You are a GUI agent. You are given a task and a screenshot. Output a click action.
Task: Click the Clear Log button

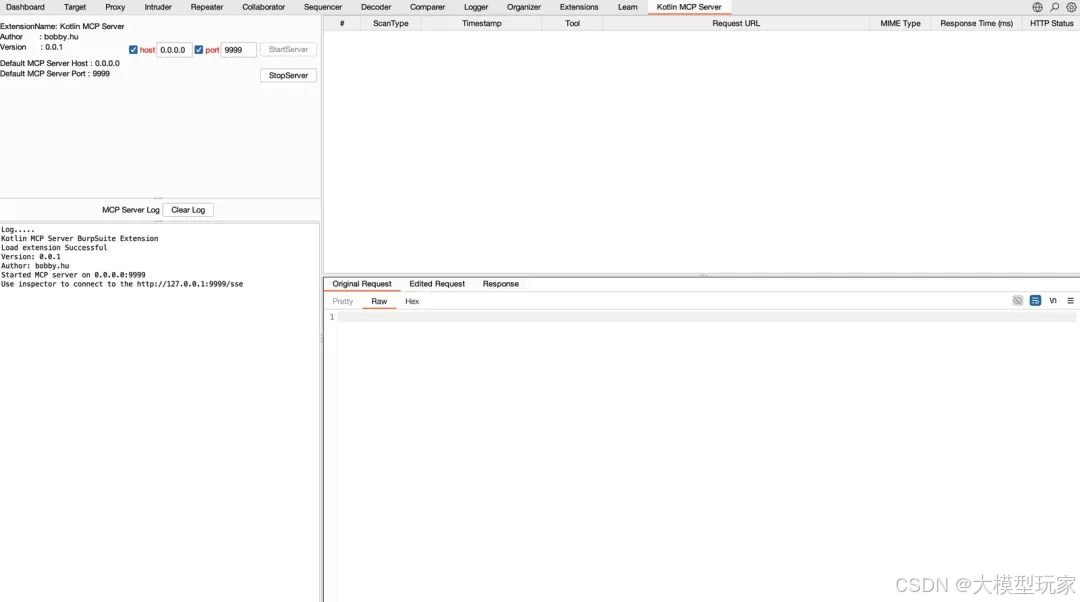[x=188, y=210]
